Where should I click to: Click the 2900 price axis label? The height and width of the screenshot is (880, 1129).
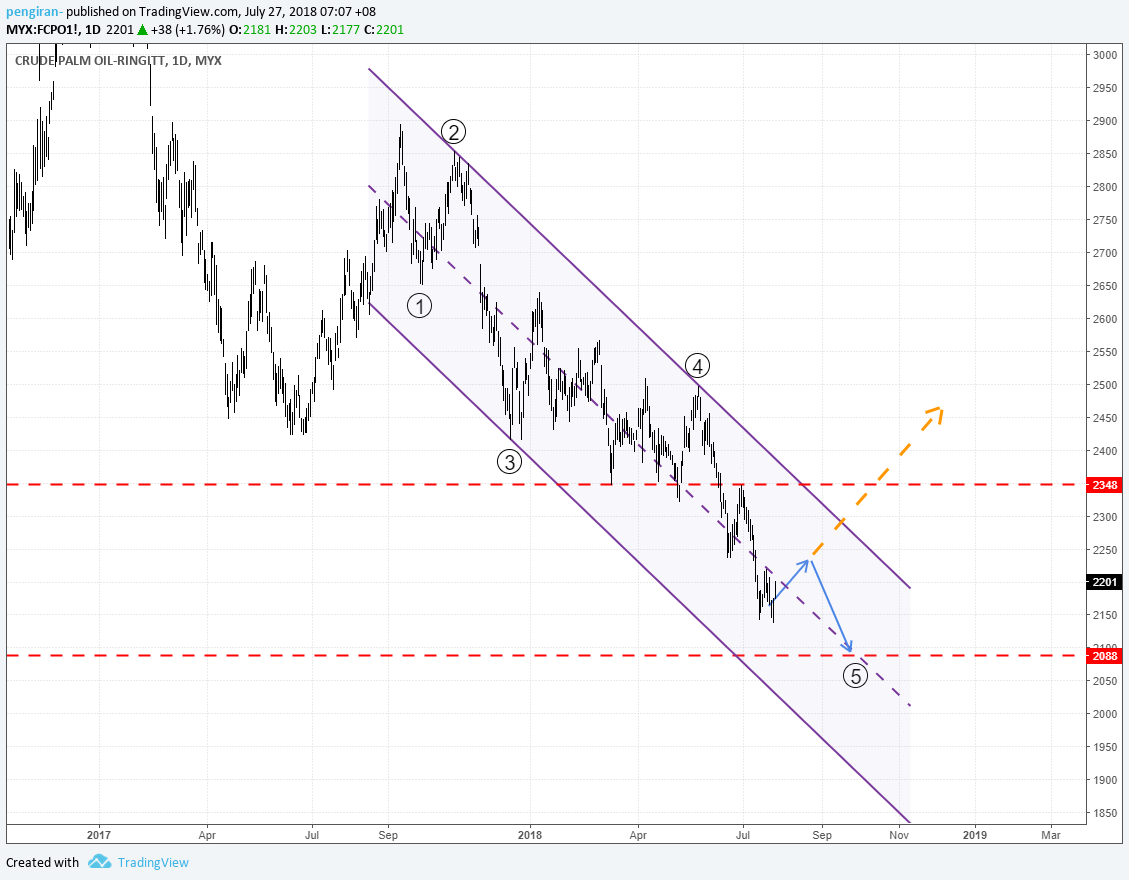[1105, 121]
